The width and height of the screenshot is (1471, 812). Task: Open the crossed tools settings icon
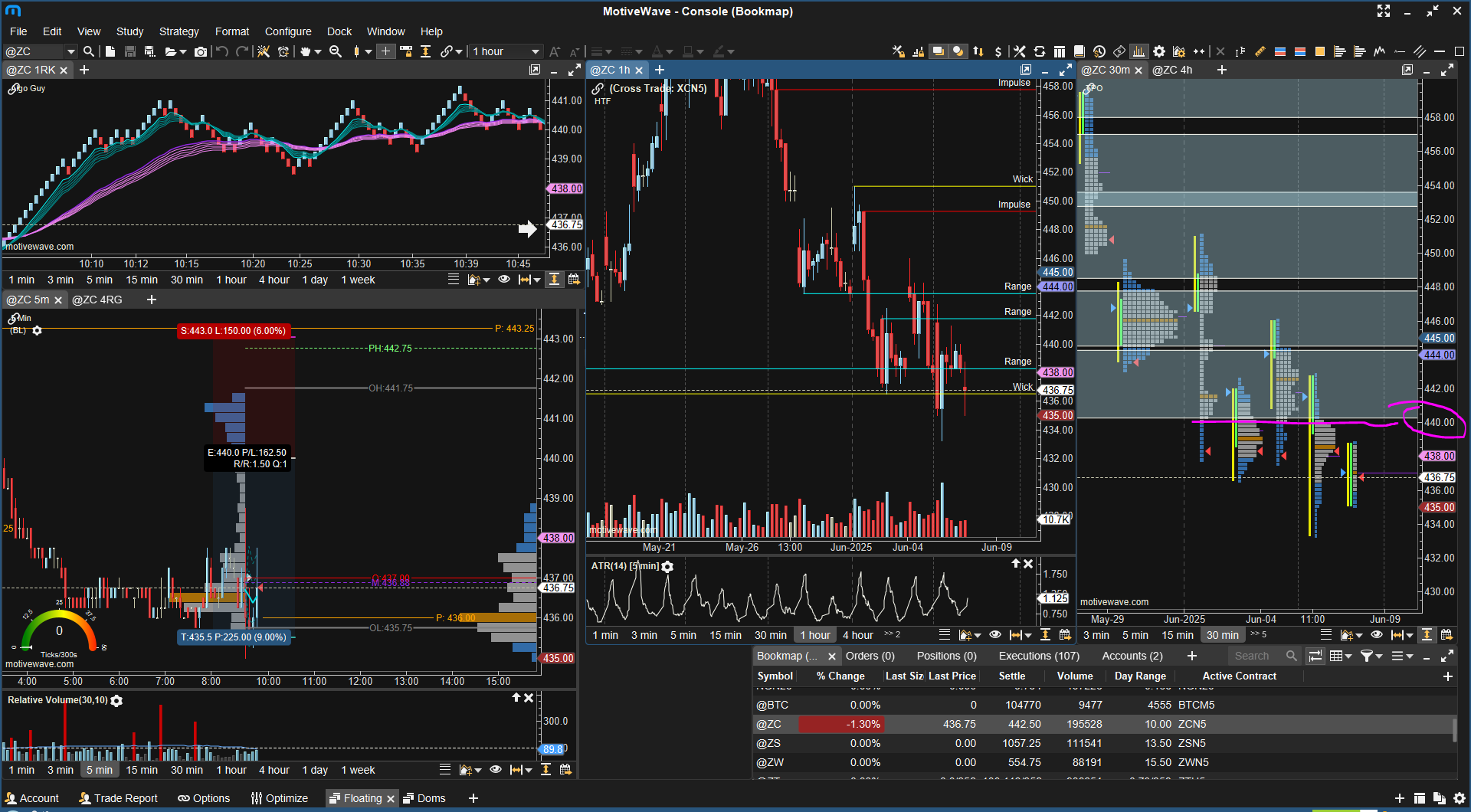1020,51
